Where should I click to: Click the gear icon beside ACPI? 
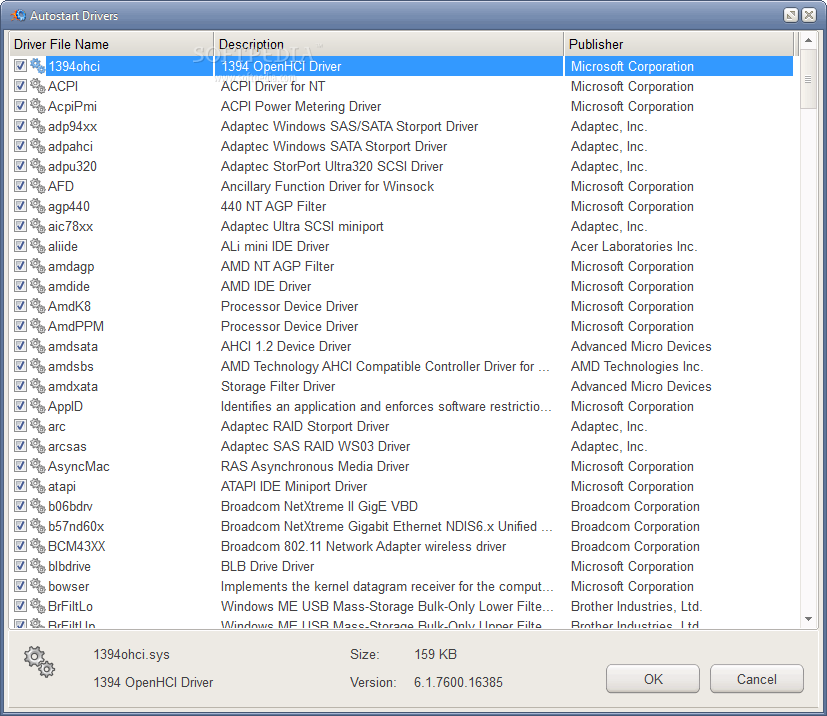pyautogui.click(x=37, y=86)
